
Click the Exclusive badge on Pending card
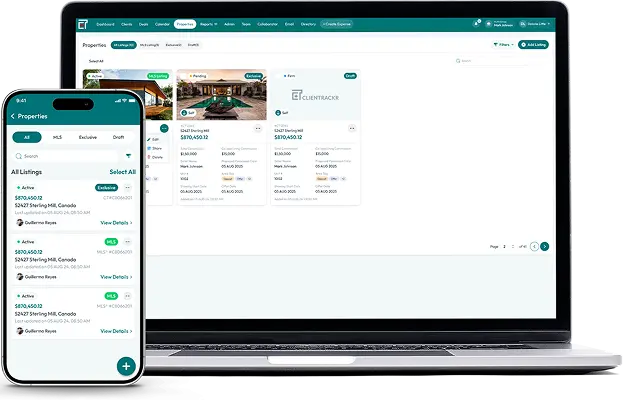click(x=253, y=76)
